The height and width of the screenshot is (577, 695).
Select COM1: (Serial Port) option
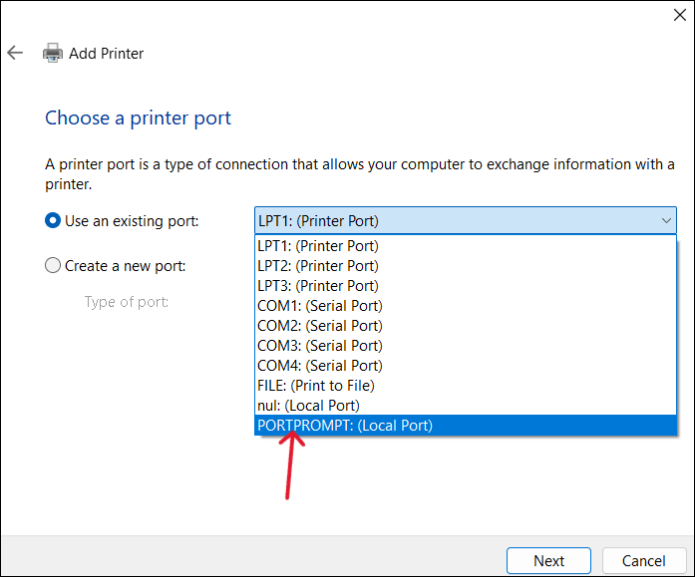[x=320, y=306]
